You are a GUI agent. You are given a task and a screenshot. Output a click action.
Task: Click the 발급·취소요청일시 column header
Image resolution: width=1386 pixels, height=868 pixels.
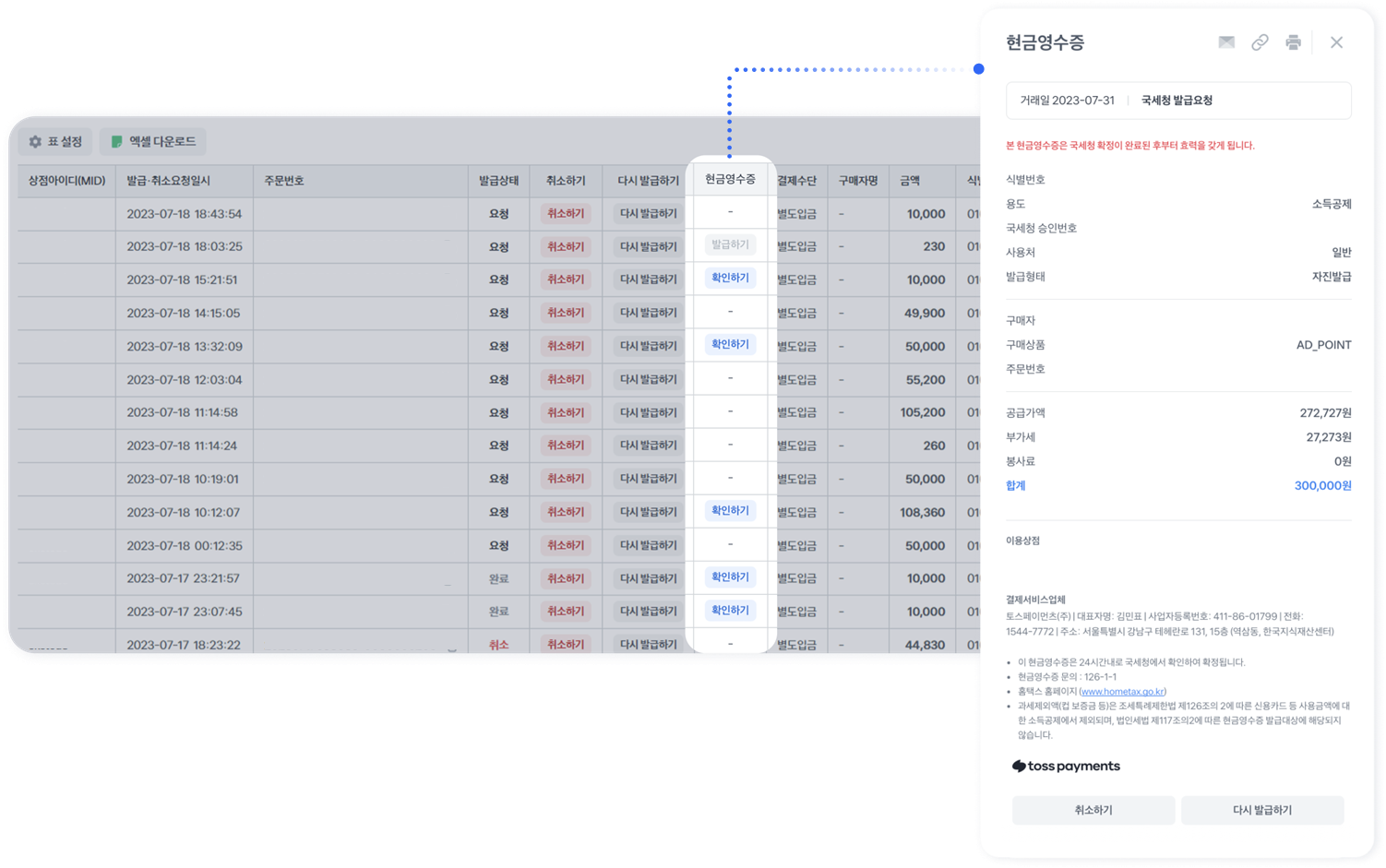point(169,181)
